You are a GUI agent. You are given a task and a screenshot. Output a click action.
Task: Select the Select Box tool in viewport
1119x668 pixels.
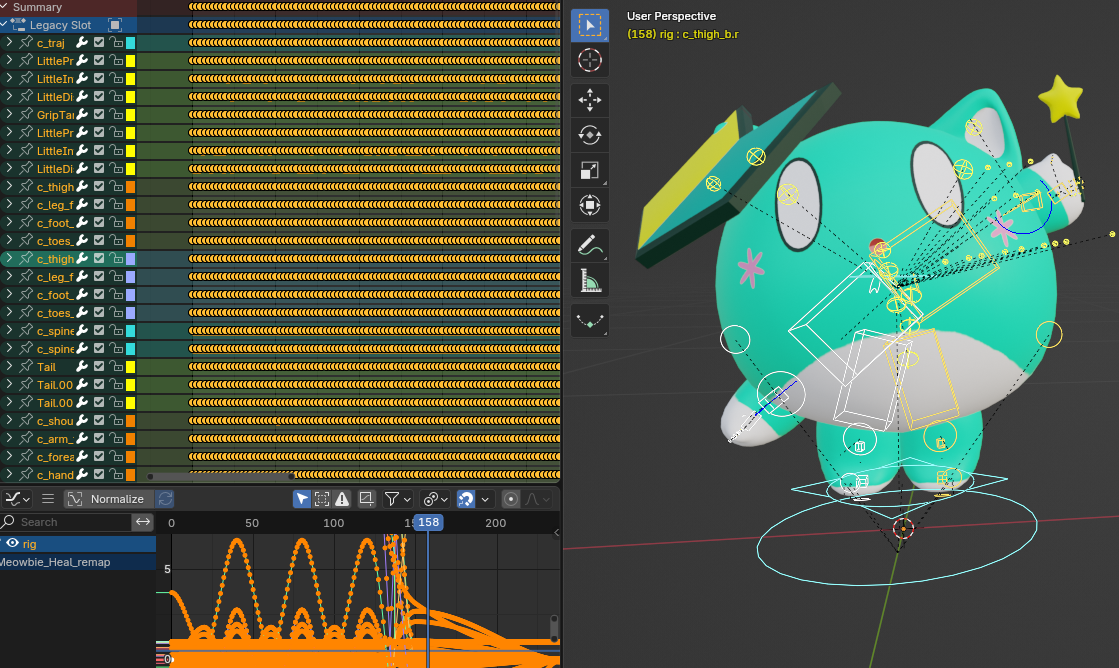(589, 26)
